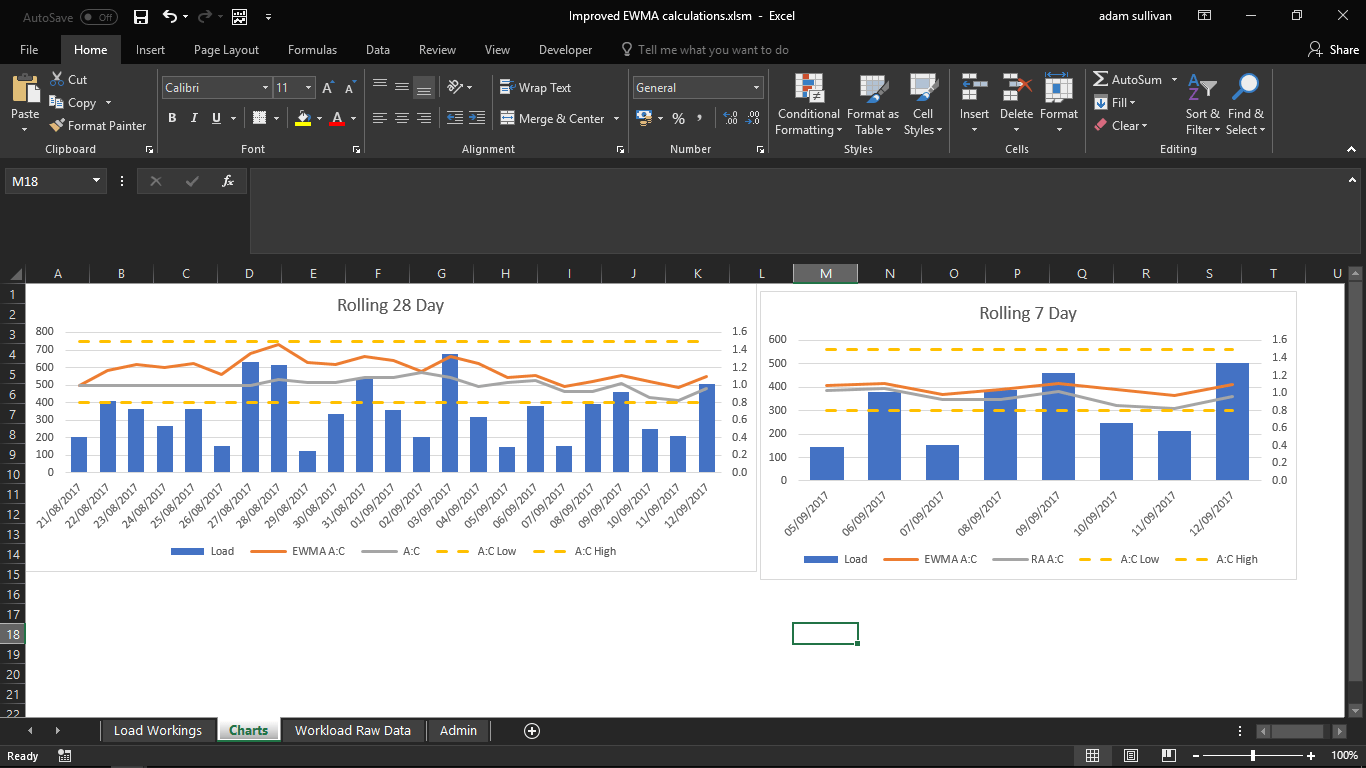Switch to Workload Raw Data sheet

tap(352, 731)
